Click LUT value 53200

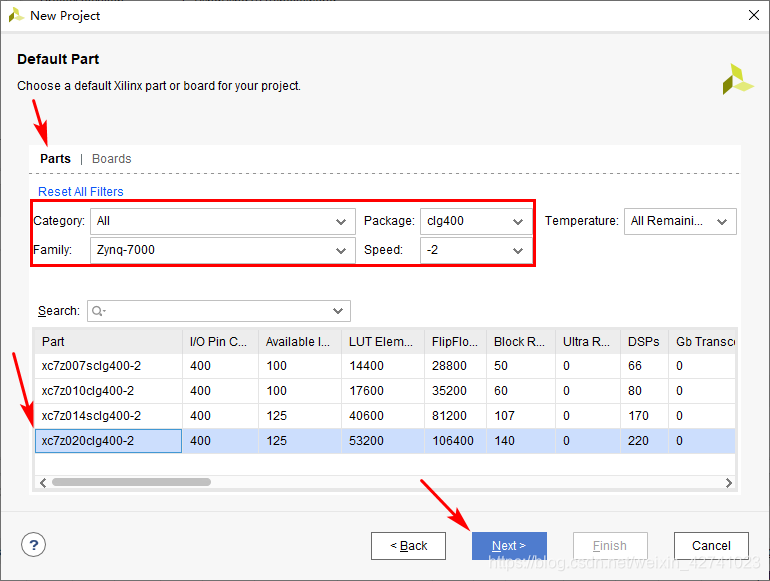(x=366, y=441)
